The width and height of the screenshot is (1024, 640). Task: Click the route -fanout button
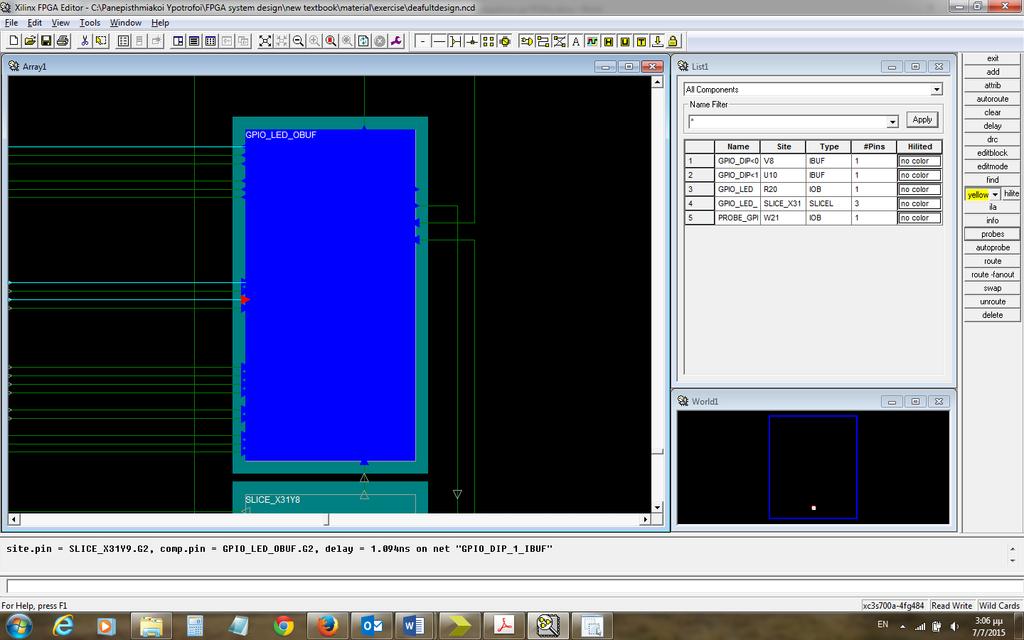click(992, 274)
